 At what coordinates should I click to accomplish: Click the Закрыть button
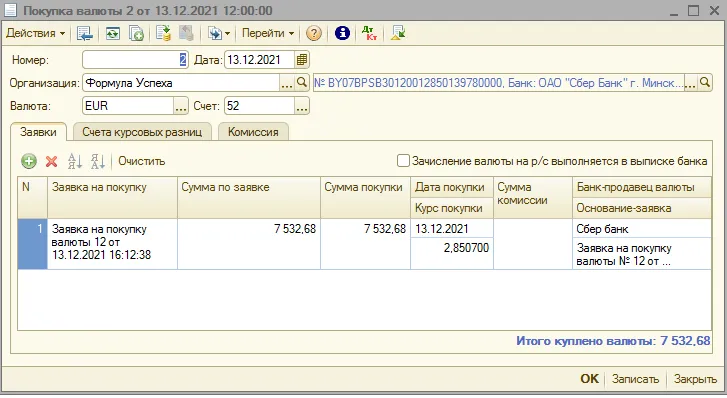pyautogui.click(x=695, y=379)
